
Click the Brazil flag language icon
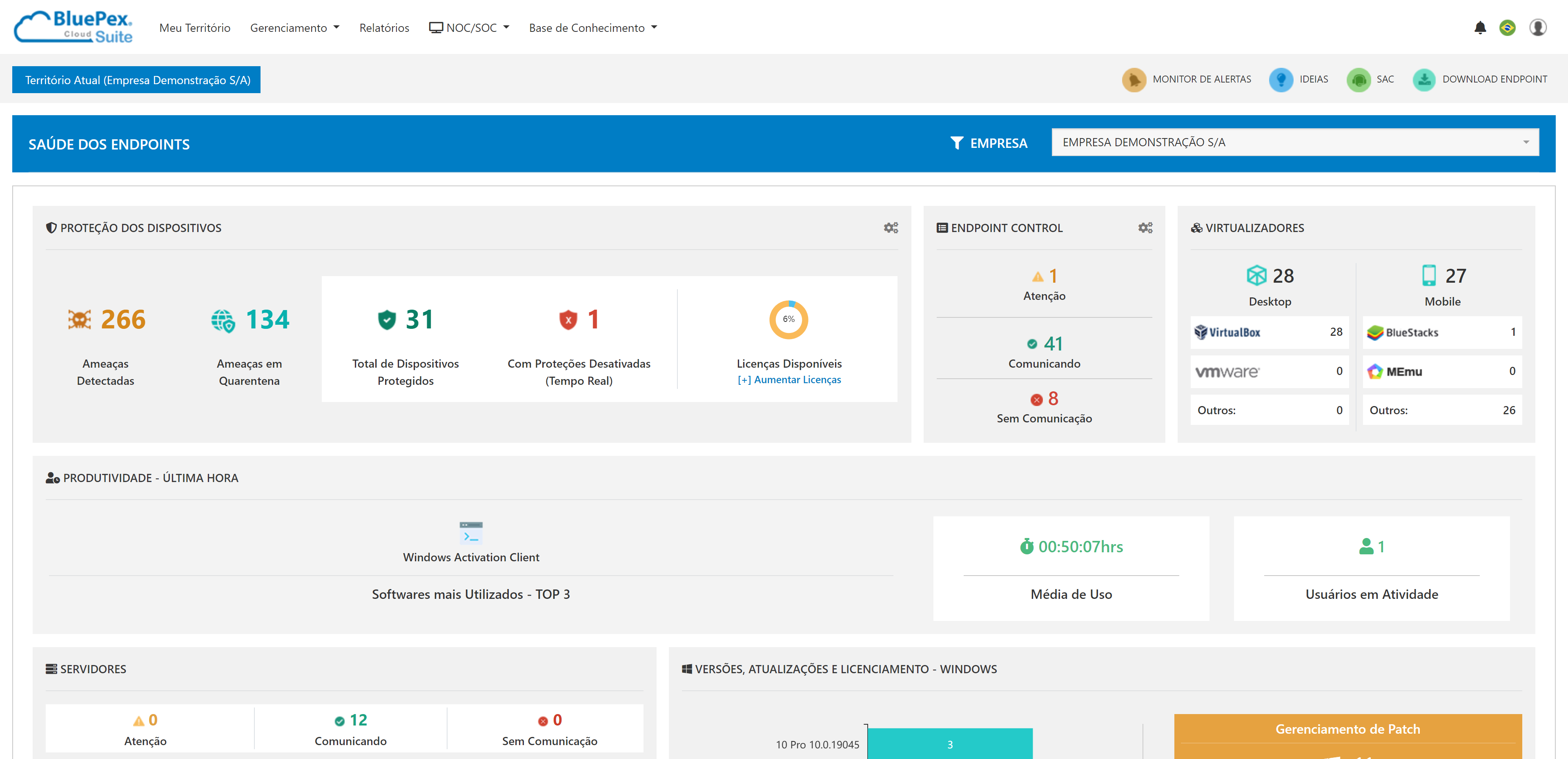[1507, 27]
